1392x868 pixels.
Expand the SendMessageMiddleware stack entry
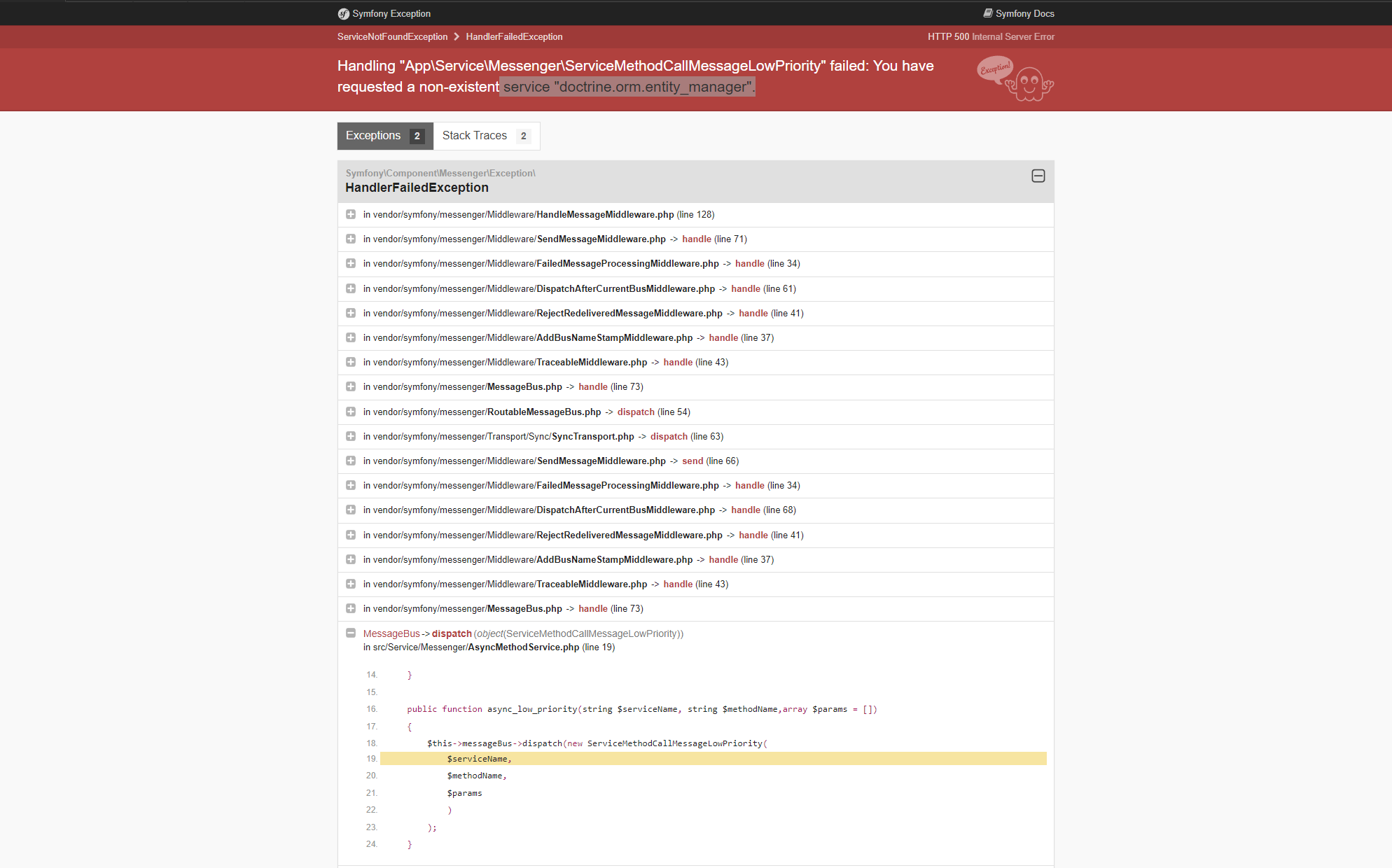pyautogui.click(x=352, y=239)
